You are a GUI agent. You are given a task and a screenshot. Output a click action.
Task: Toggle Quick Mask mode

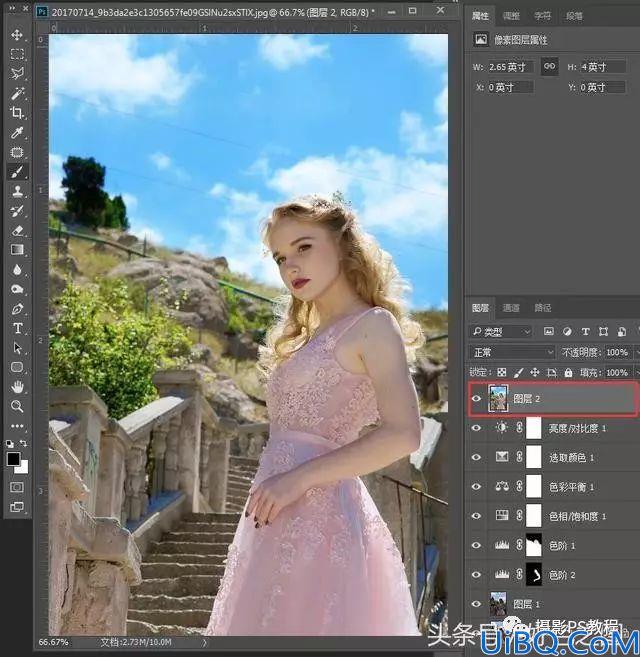click(17, 487)
